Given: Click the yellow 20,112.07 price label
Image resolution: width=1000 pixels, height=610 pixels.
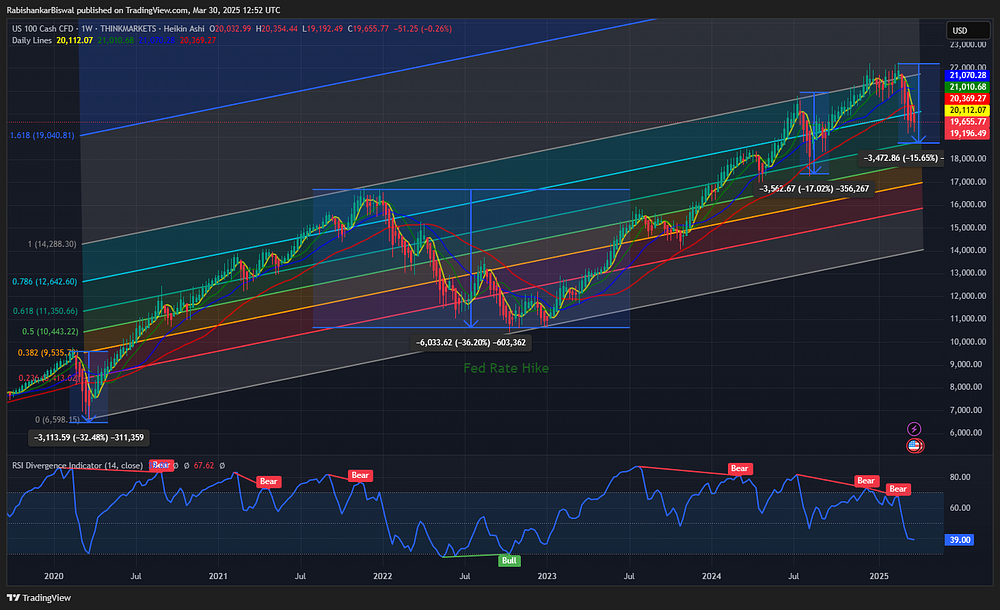Looking at the screenshot, I should point(967,110).
